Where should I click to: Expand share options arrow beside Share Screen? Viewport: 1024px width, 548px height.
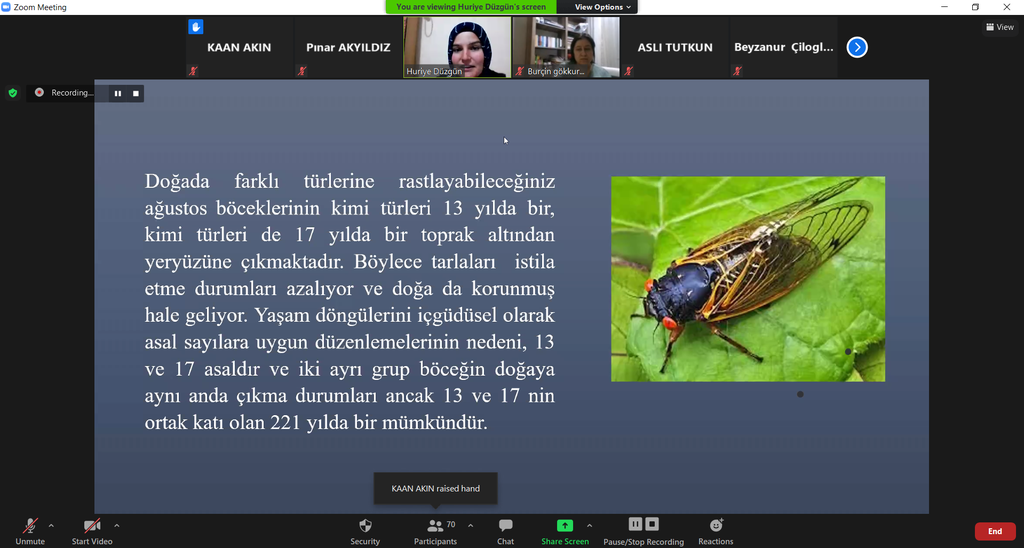(589, 526)
